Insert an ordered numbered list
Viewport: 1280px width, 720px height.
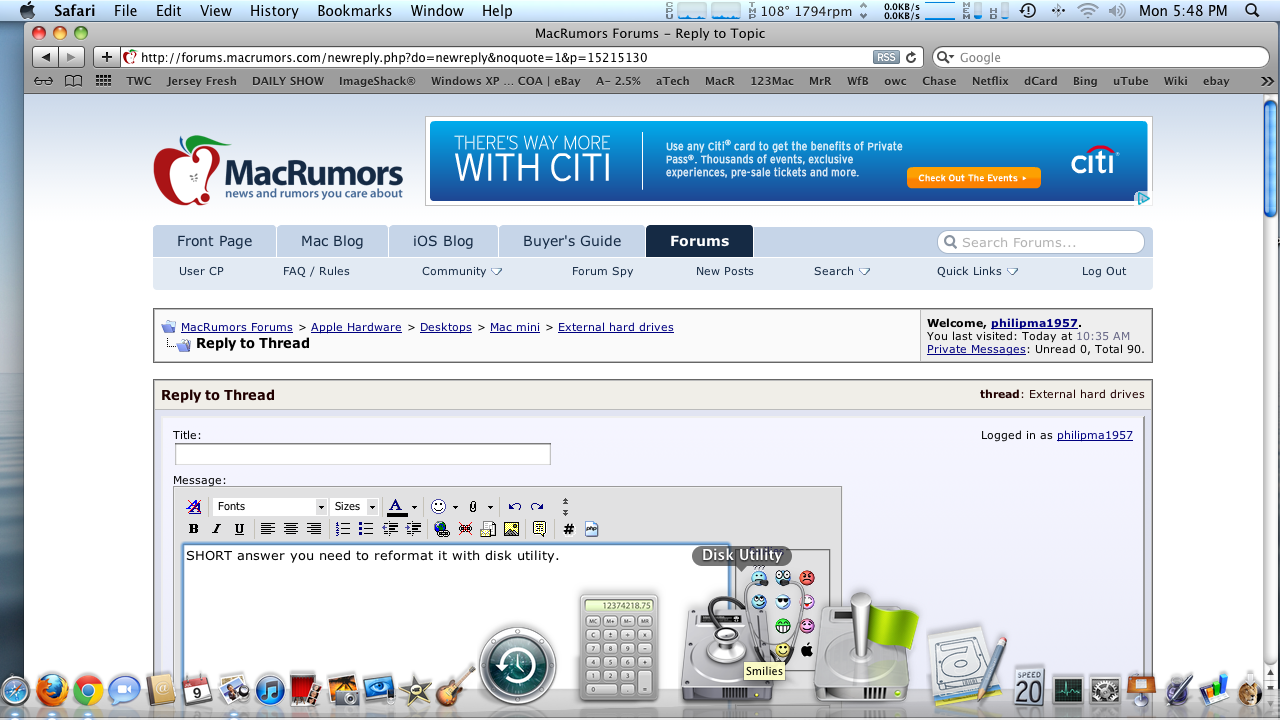[x=343, y=529]
